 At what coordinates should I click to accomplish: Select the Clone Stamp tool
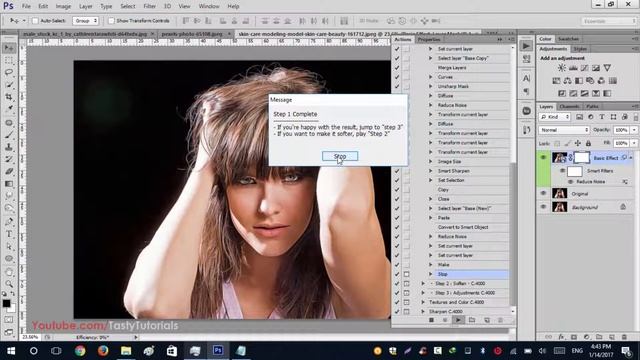pyautogui.click(x=9, y=147)
